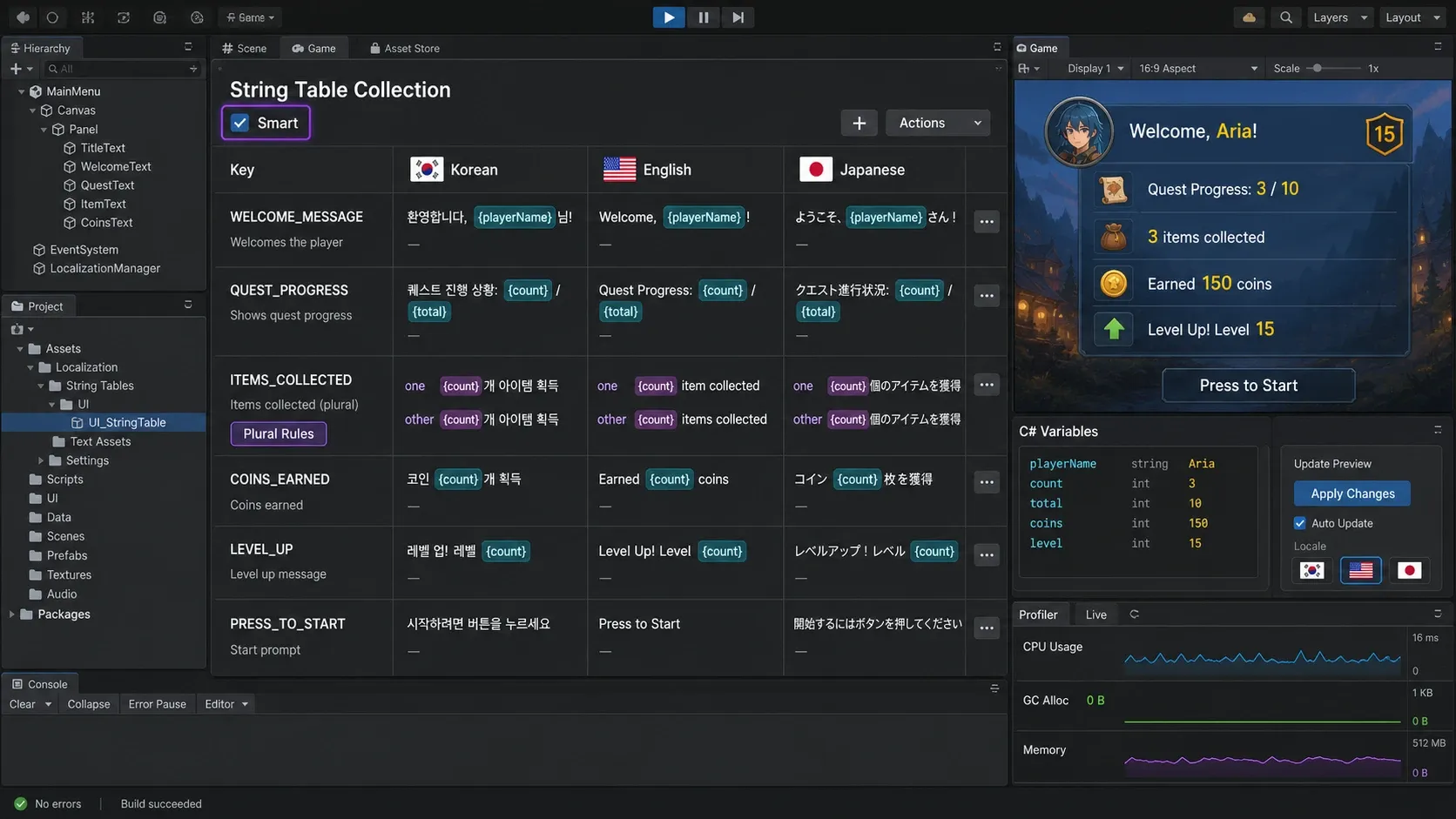The image size is (1456, 819).
Task: Add a new string table entry
Action: [859, 123]
